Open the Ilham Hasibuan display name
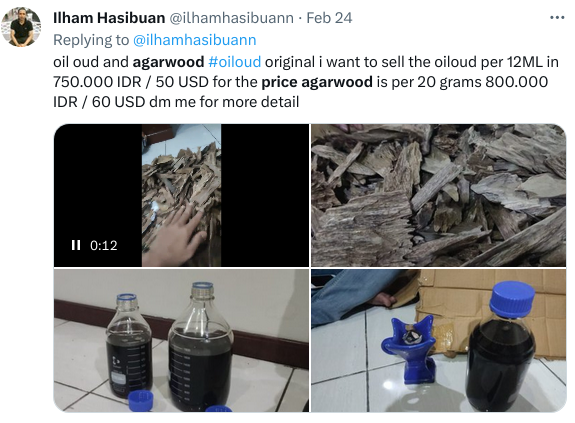The height and width of the screenshot is (423, 575). coord(109,18)
